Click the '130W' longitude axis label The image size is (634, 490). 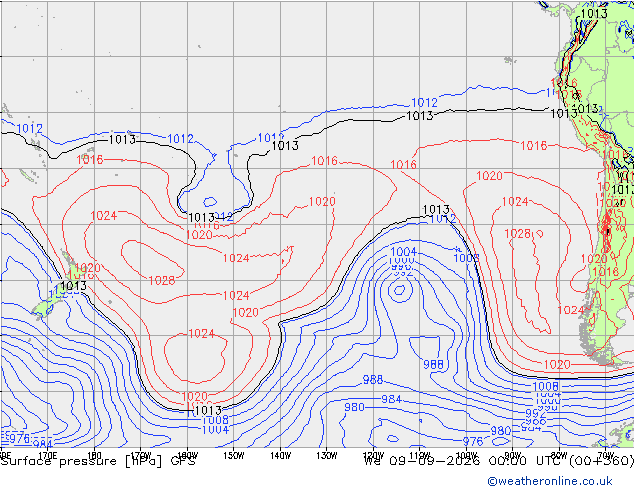(x=327, y=456)
